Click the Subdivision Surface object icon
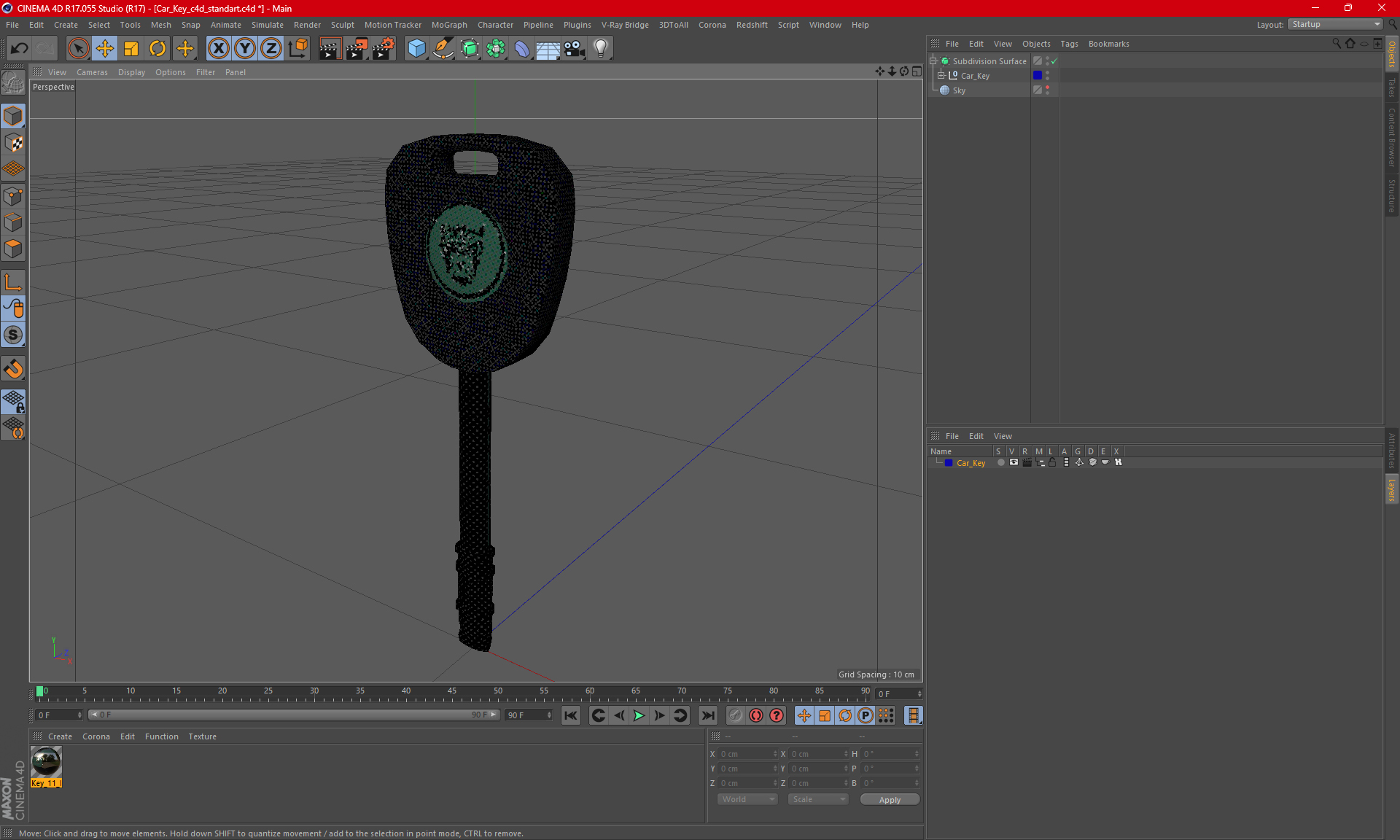1400x840 pixels. point(943,60)
